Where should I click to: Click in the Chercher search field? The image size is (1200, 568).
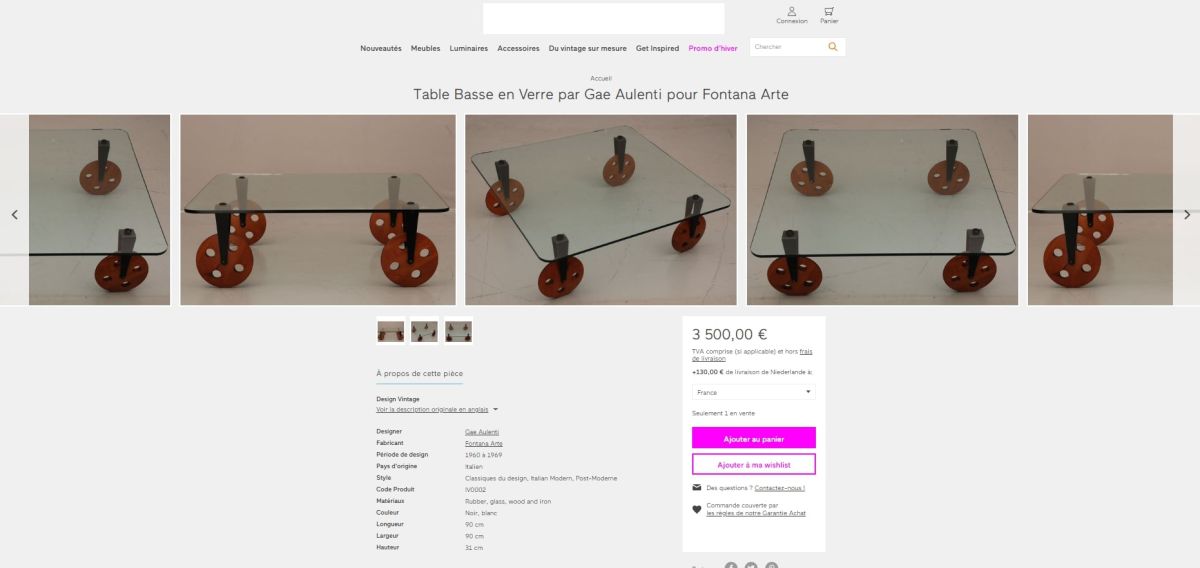click(787, 46)
